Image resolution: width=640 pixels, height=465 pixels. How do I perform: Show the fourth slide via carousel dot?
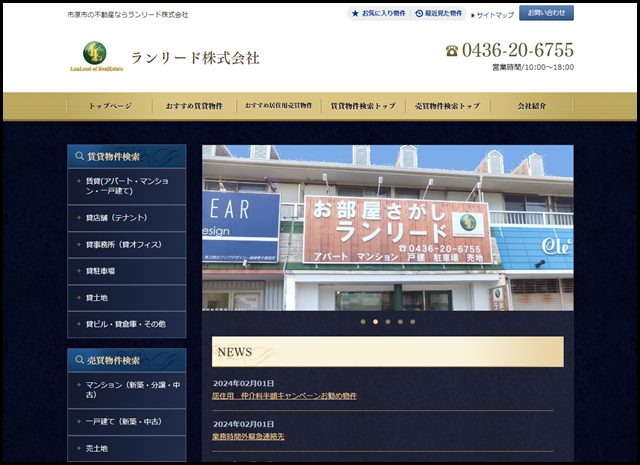[x=400, y=322]
